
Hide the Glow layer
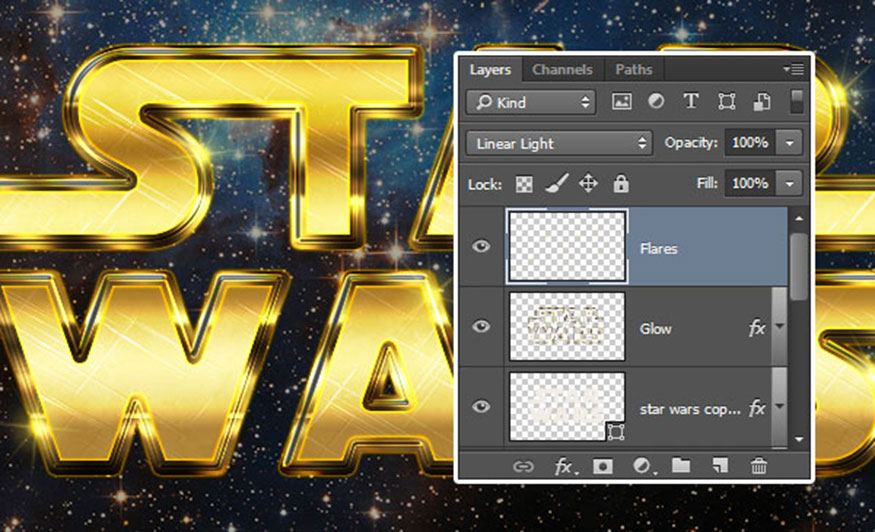(481, 326)
